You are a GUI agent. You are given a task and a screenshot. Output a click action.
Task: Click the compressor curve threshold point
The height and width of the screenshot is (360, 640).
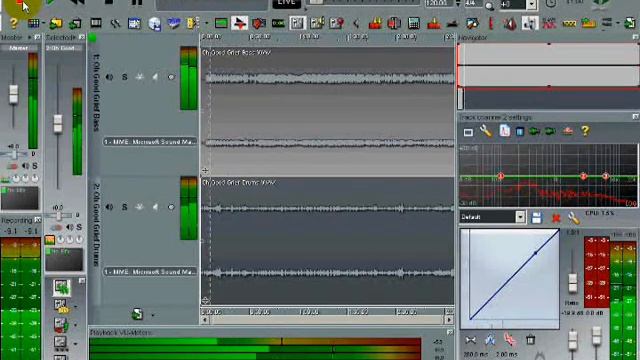tap(536, 253)
